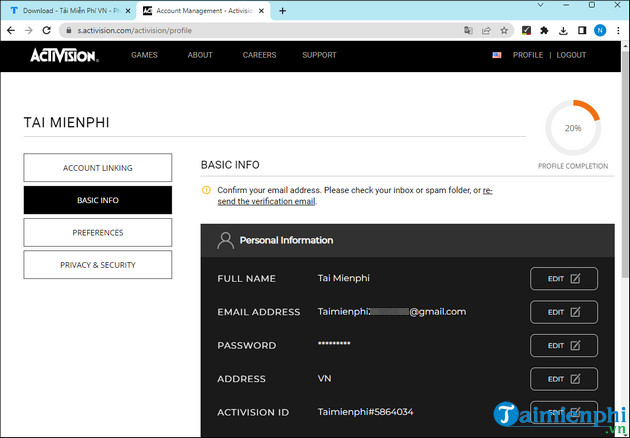This screenshot has width=630, height=438.
Task: Open the extensions puzzle piece icon
Action: 544,31
